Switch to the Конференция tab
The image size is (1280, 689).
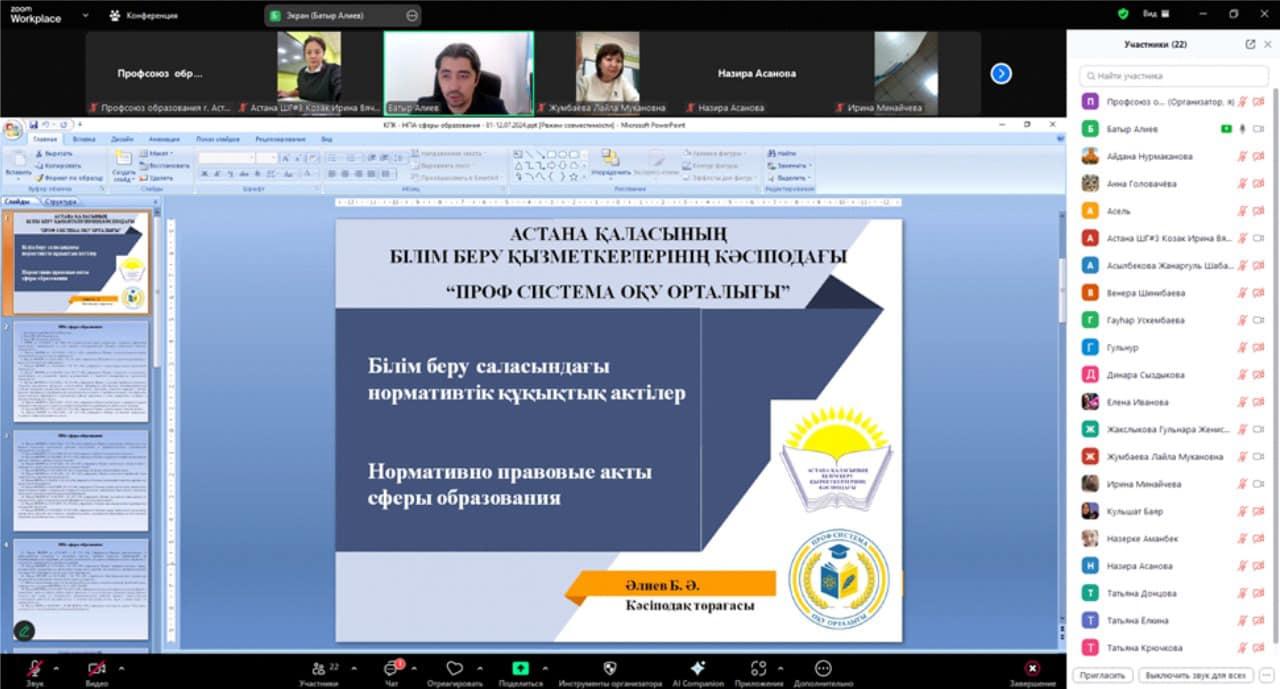click(x=144, y=15)
